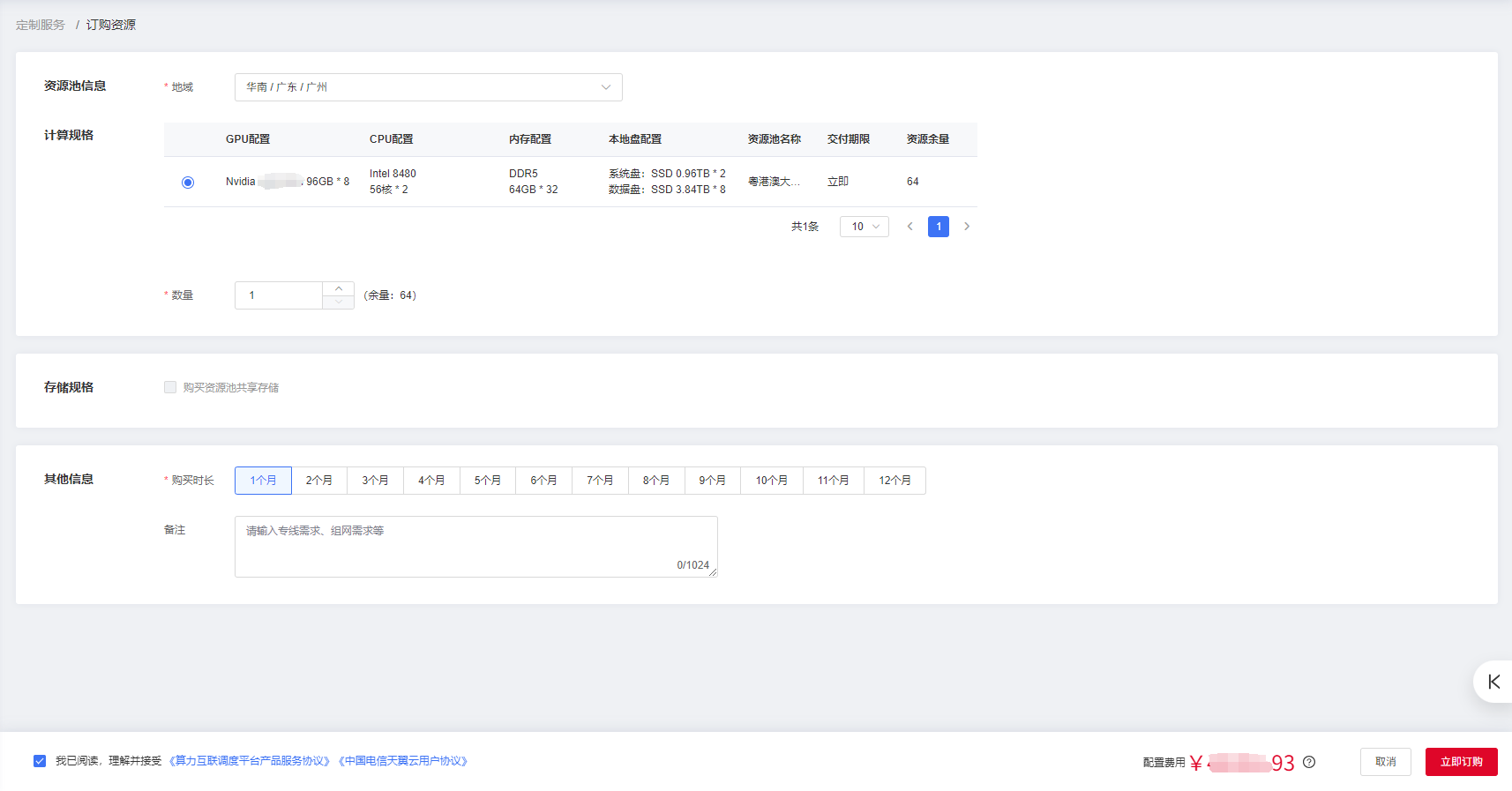The height and width of the screenshot is (791, 1512).
Task: Click the 56核 * 2 CPU cores text
Action: 389,190
